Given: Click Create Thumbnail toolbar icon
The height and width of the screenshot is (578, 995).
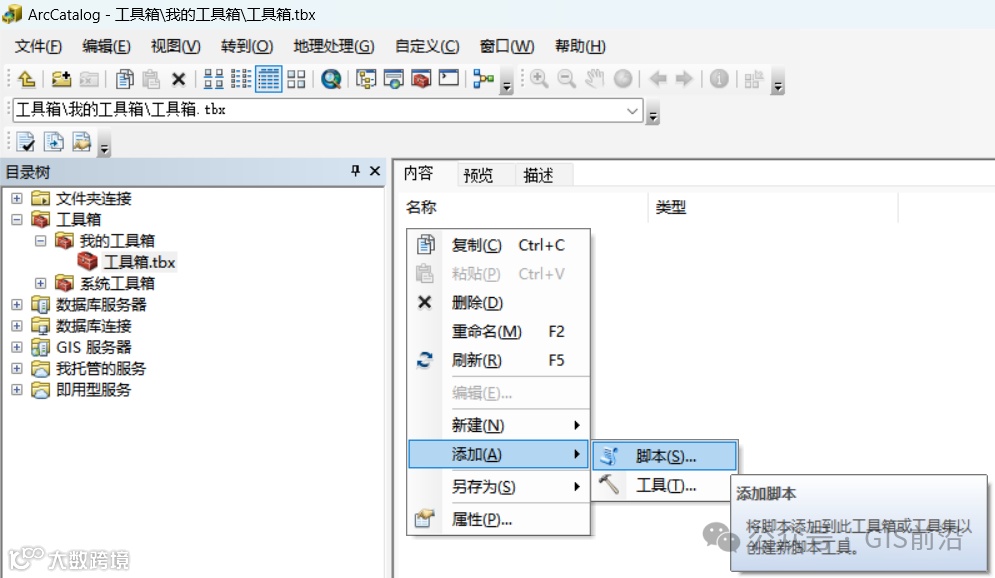Looking at the screenshot, I should [x=754, y=79].
